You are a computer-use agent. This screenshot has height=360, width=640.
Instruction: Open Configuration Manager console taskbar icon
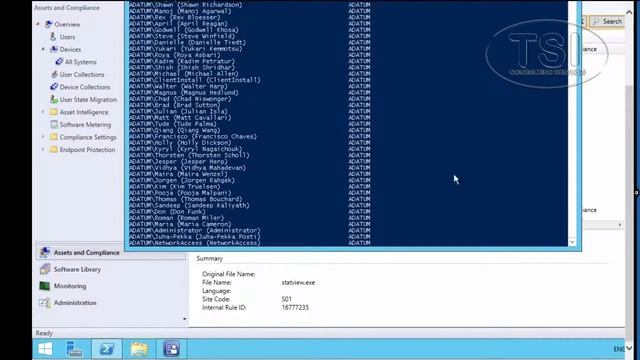click(x=171, y=349)
